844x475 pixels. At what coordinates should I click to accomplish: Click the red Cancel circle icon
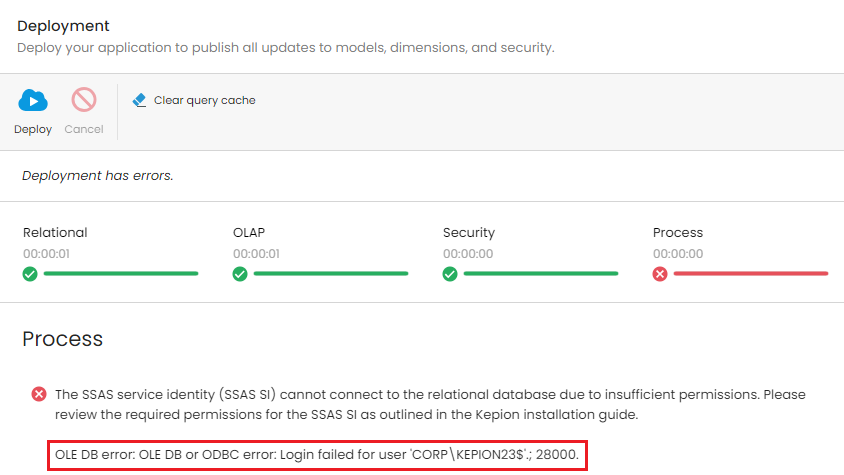pyautogui.click(x=84, y=100)
